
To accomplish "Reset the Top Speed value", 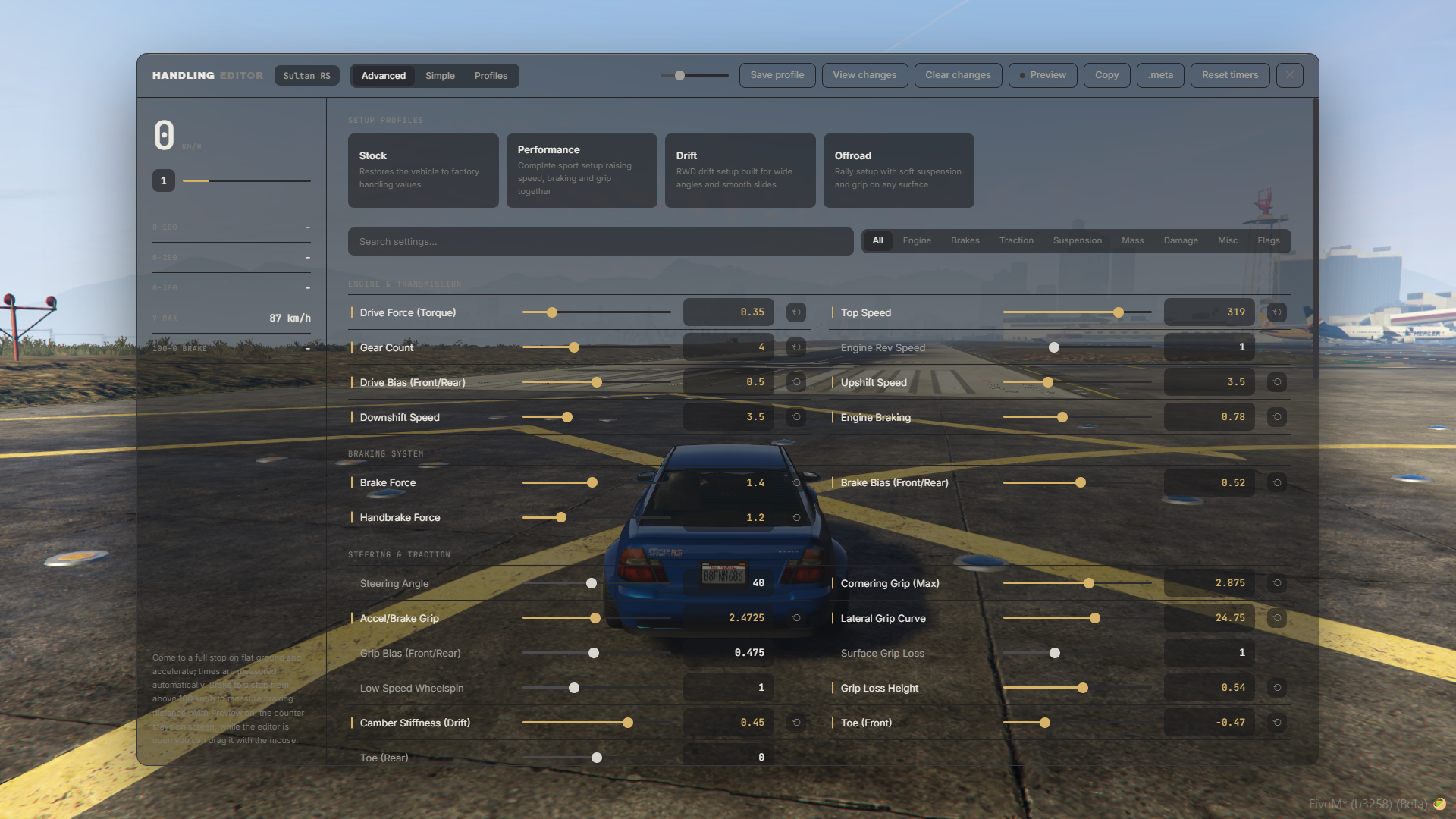I will pos(1277,312).
